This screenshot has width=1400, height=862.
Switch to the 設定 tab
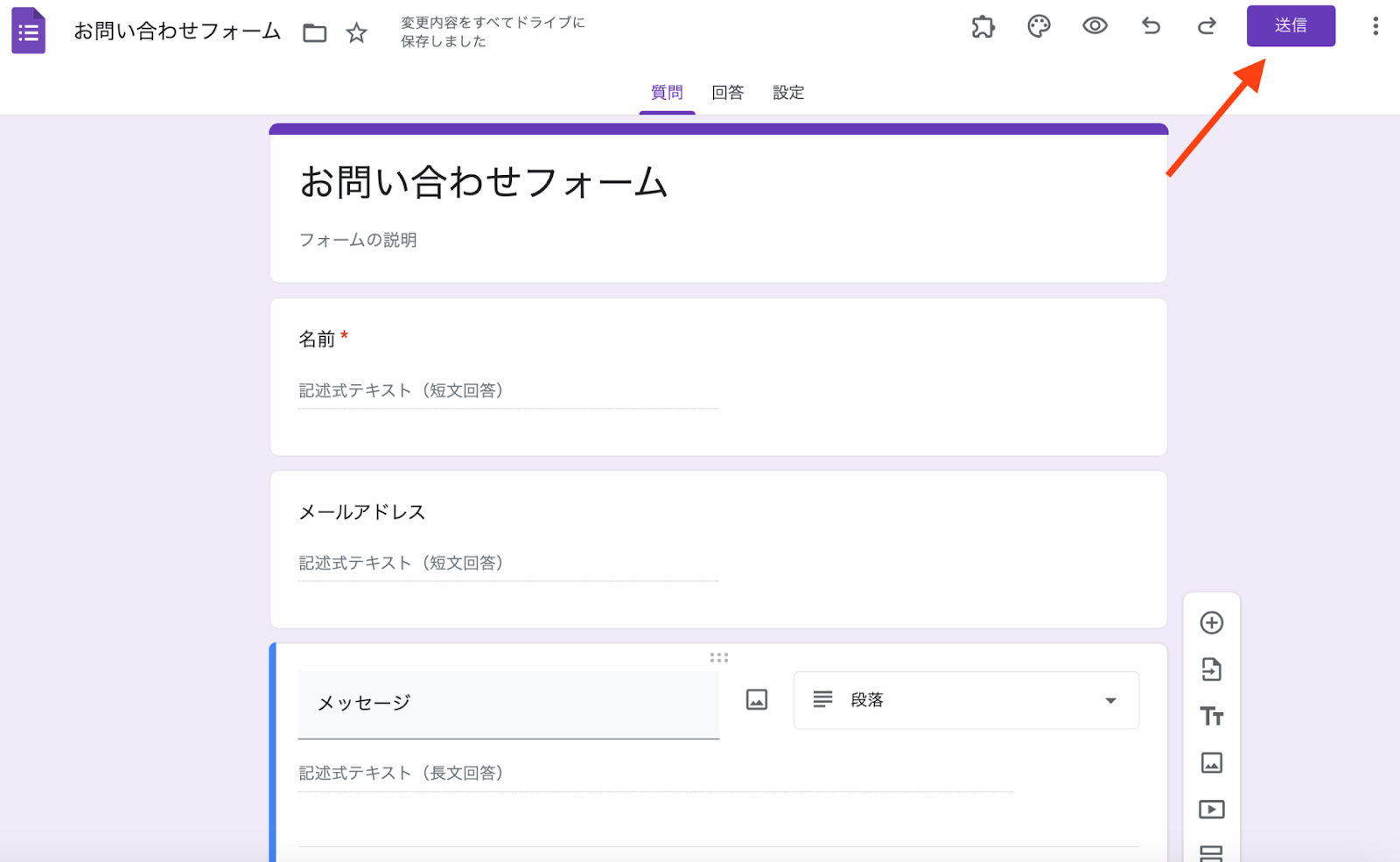(787, 93)
